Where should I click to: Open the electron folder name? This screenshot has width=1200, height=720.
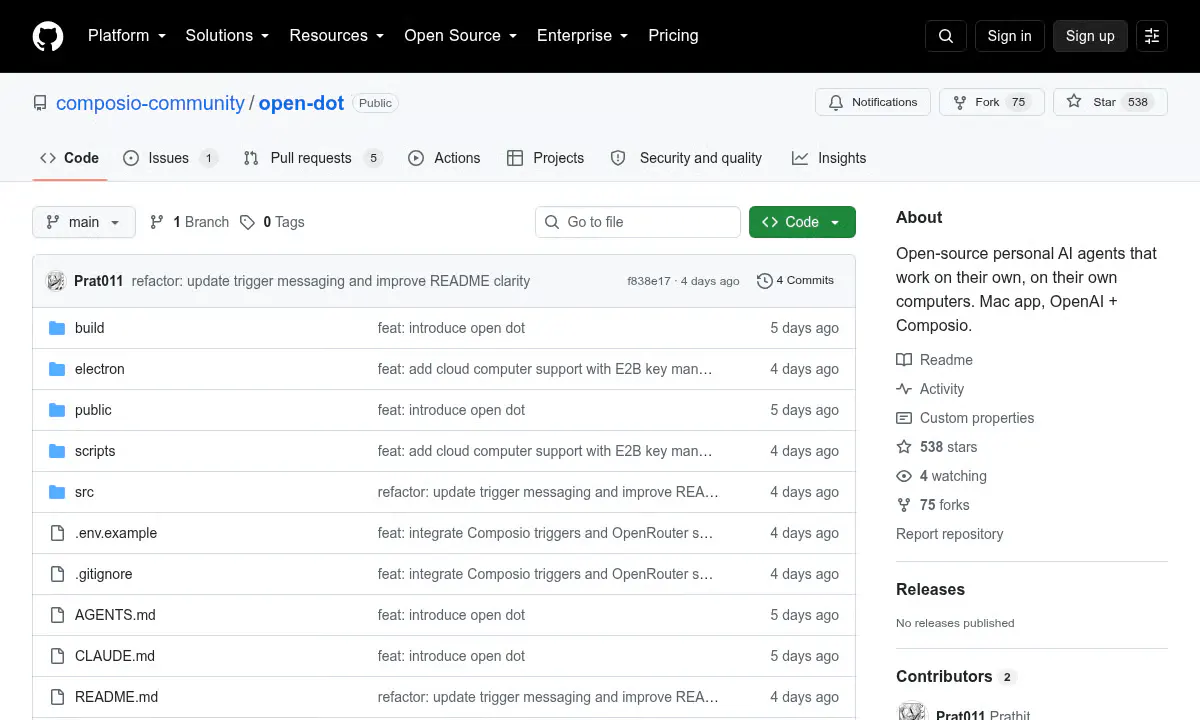[100, 369]
